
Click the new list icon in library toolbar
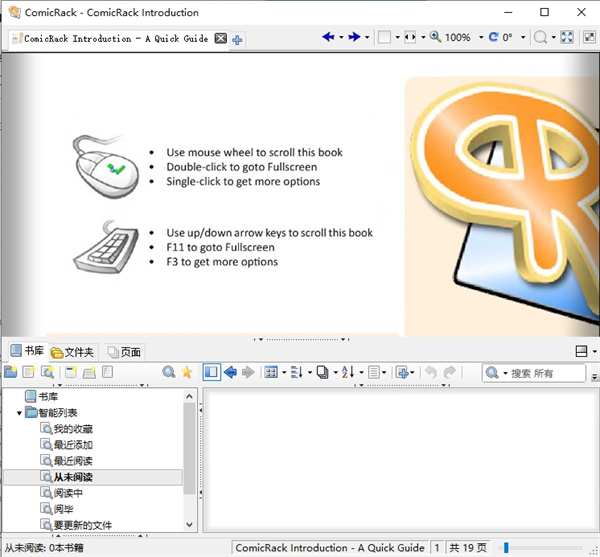(x=29, y=372)
